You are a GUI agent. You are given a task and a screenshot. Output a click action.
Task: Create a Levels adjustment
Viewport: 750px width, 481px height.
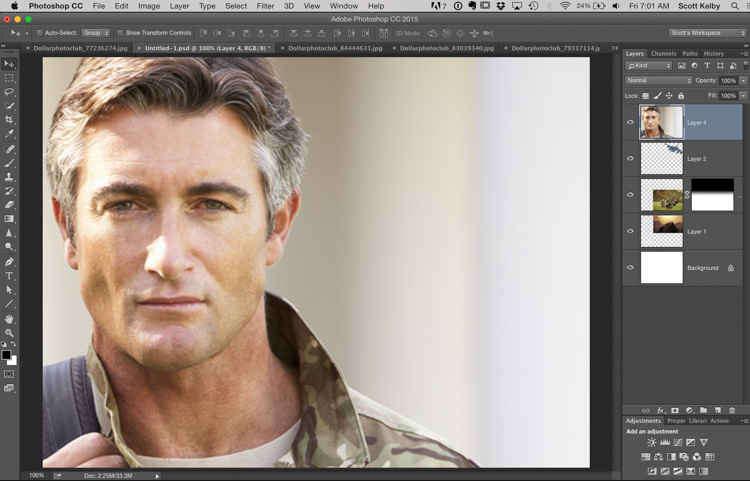click(x=665, y=442)
